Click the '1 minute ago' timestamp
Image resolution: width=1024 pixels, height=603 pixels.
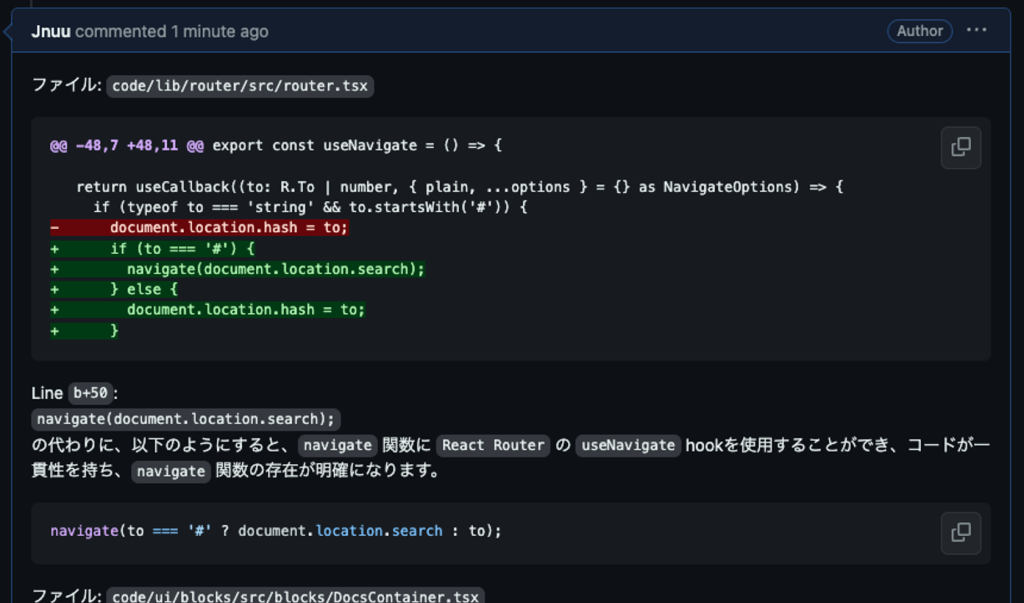219,31
